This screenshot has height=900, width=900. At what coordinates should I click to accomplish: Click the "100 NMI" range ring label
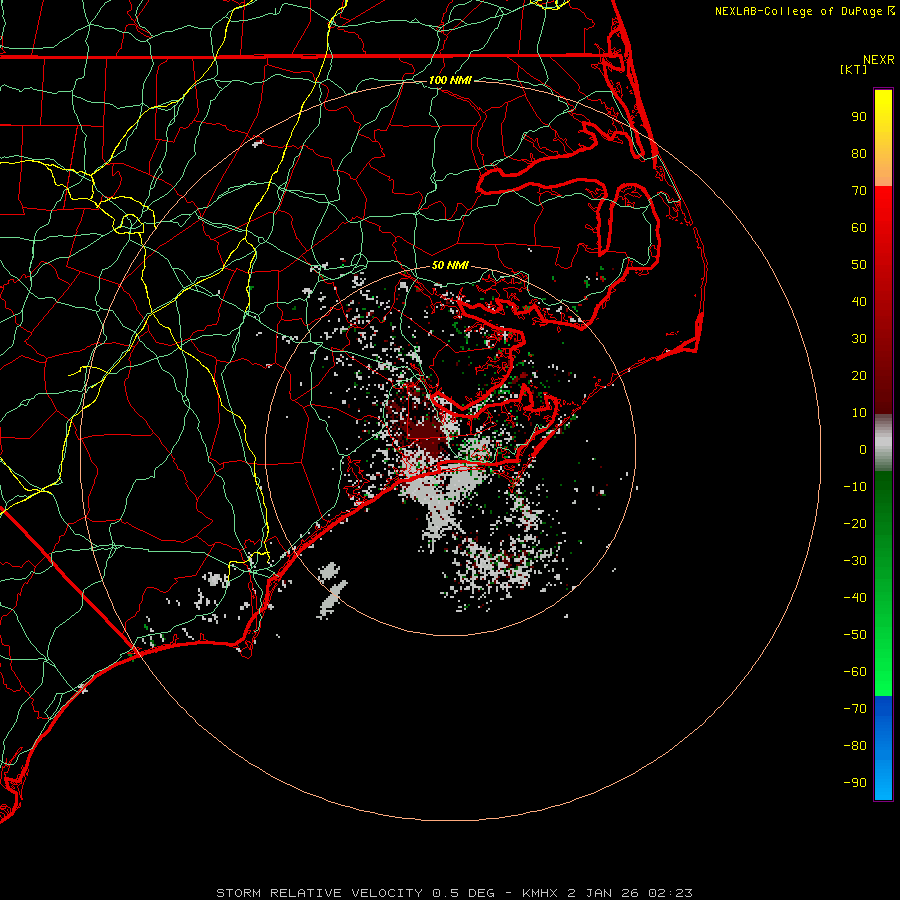(x=450, y=80)
